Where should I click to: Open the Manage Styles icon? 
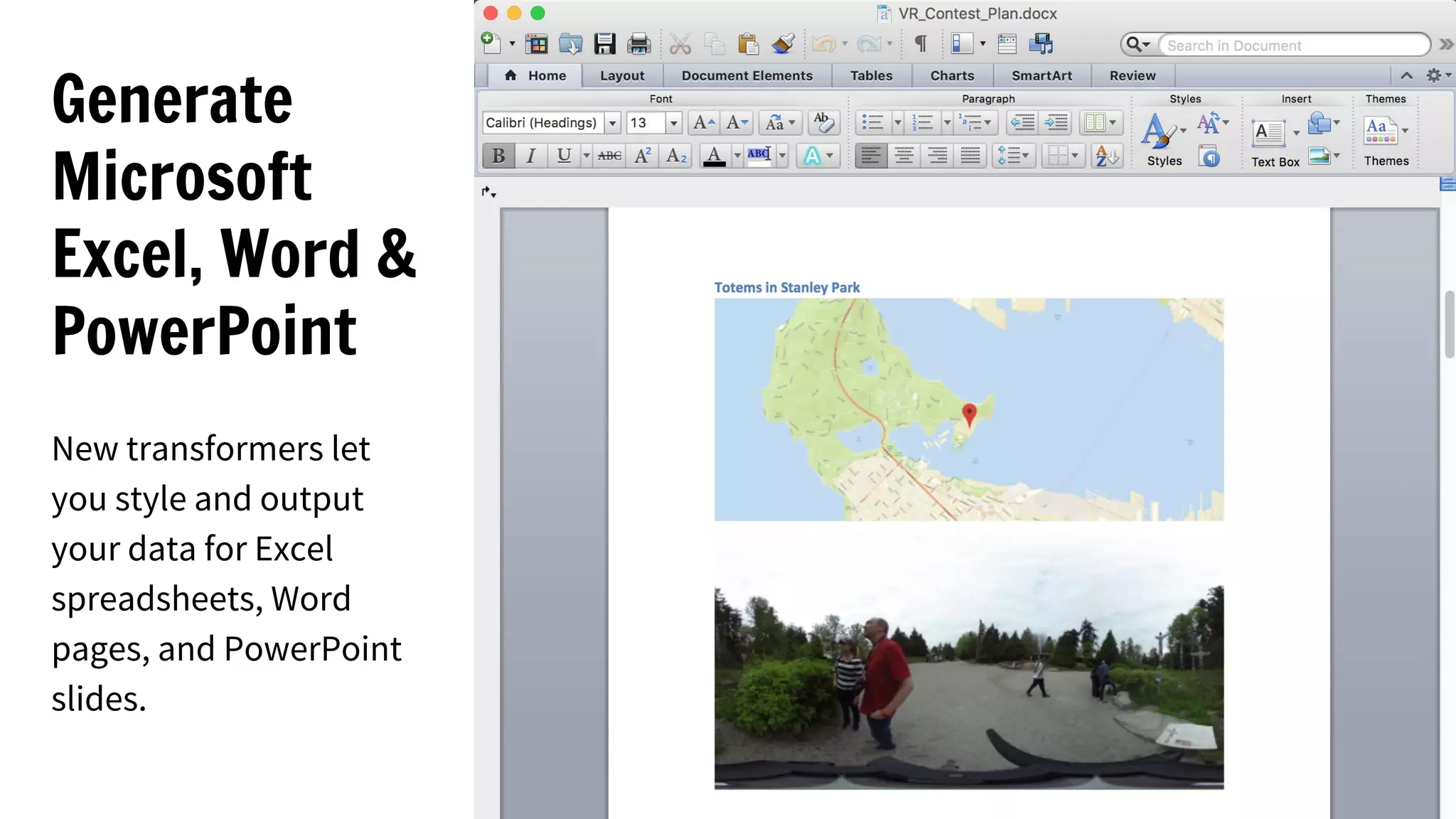pyautogui.click(x=1209, y=156)
